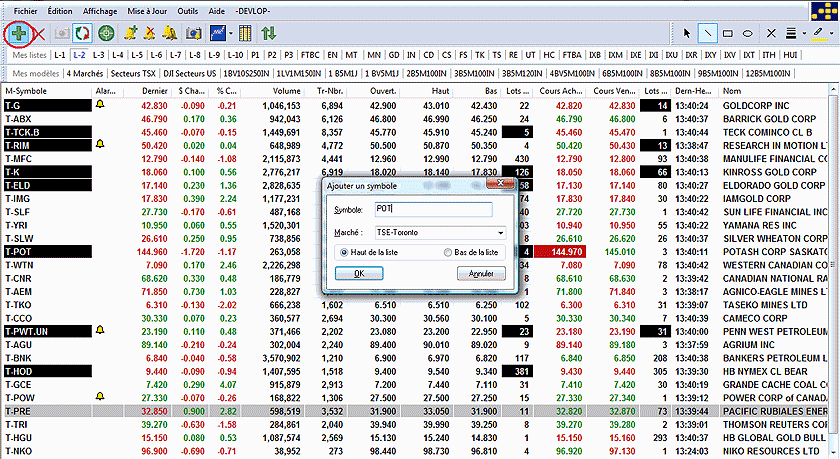
Task: Select the arrow pointer tool
Action: pos(687,33)
